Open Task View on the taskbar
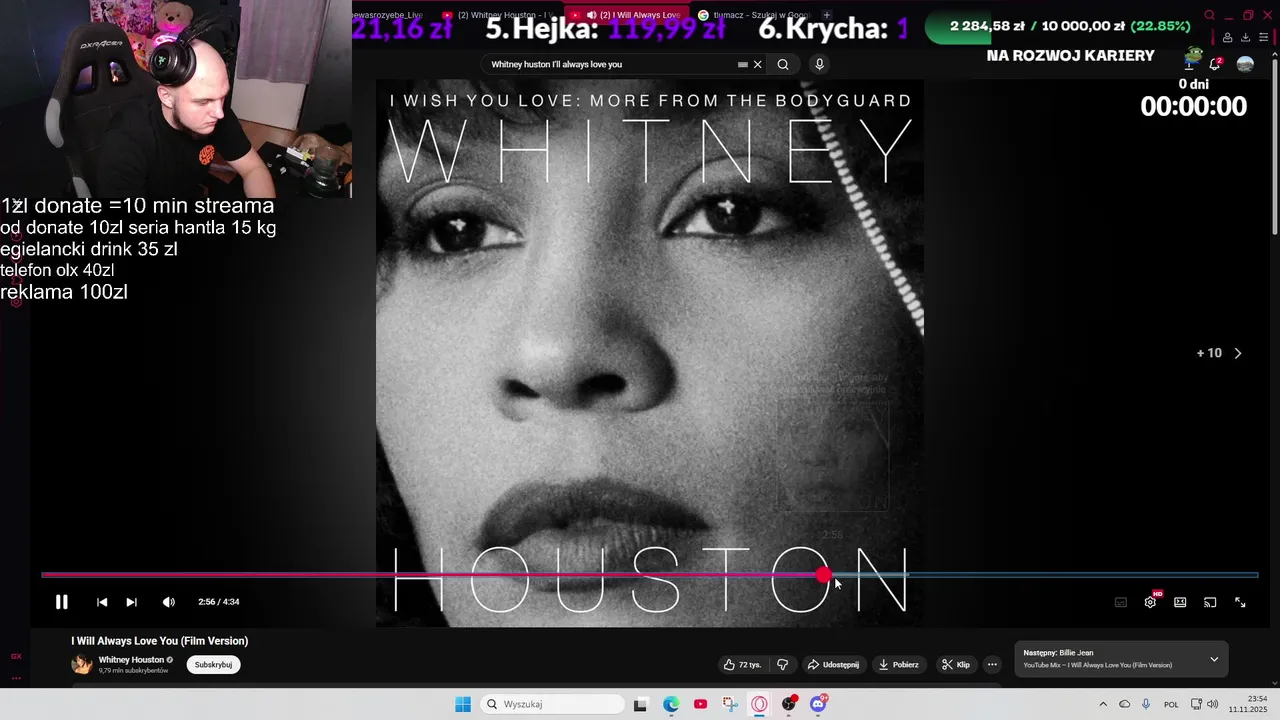1280x720 pixels. click(640, 704)
